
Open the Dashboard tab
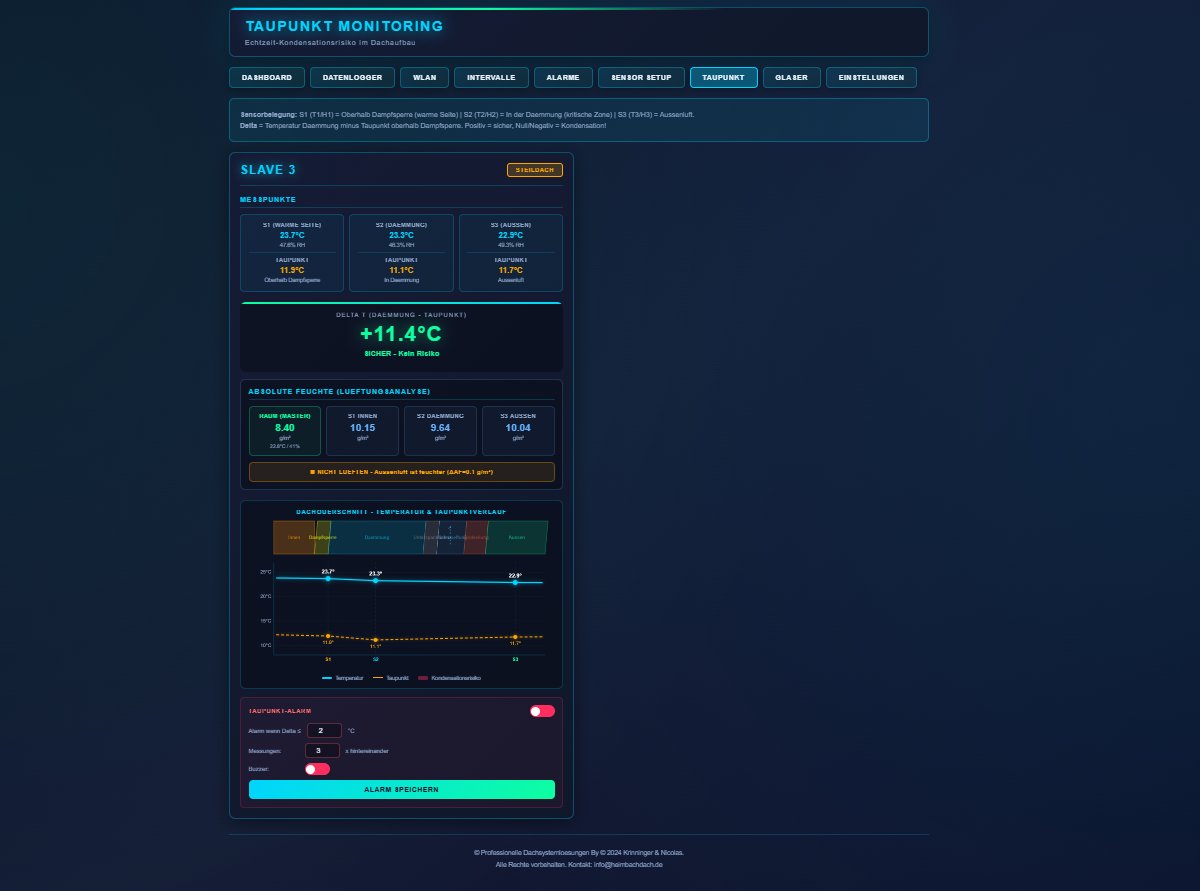(266, 78)
